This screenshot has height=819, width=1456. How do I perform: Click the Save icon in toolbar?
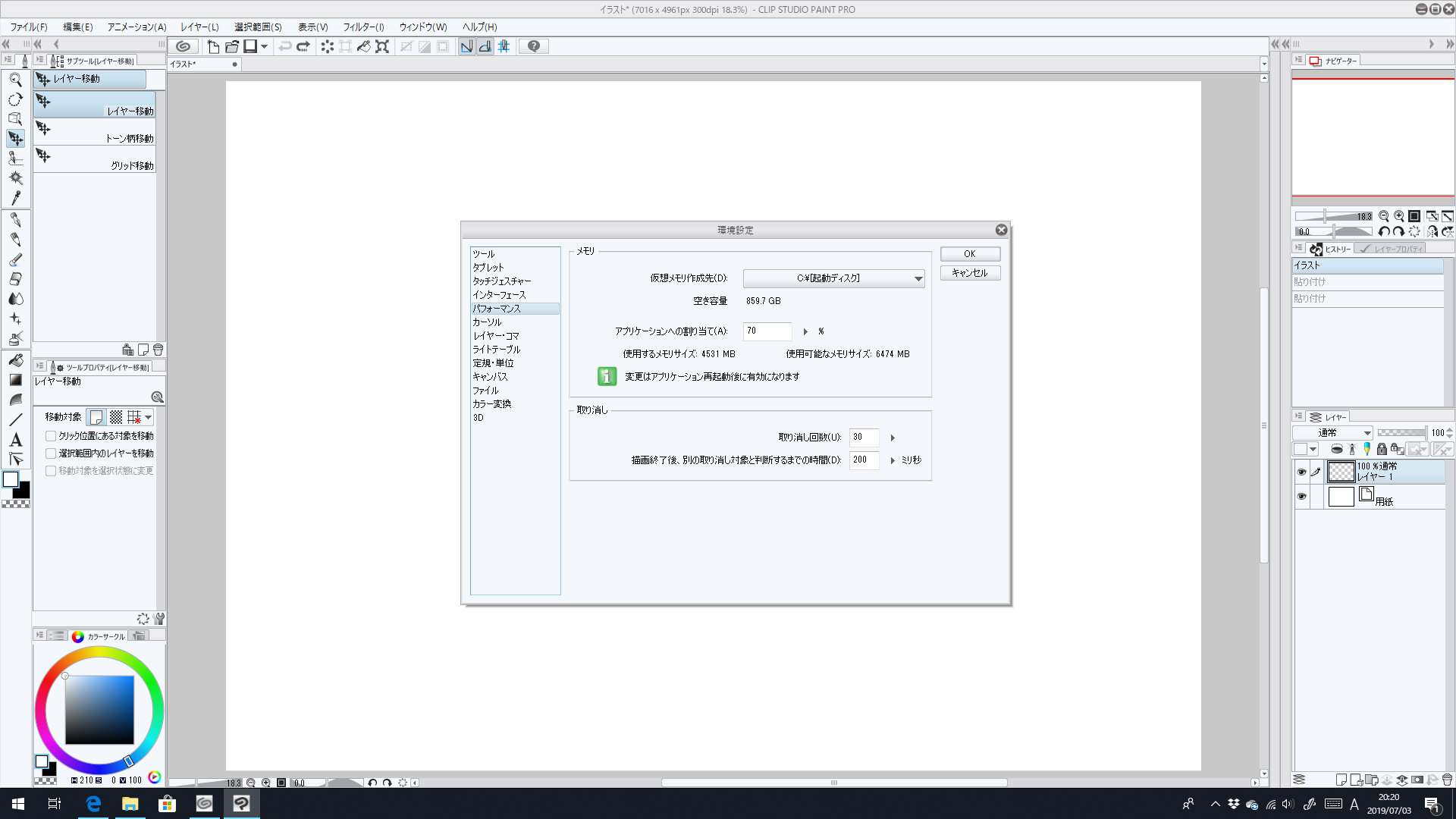pyautogui.click(x=250, y=46)
